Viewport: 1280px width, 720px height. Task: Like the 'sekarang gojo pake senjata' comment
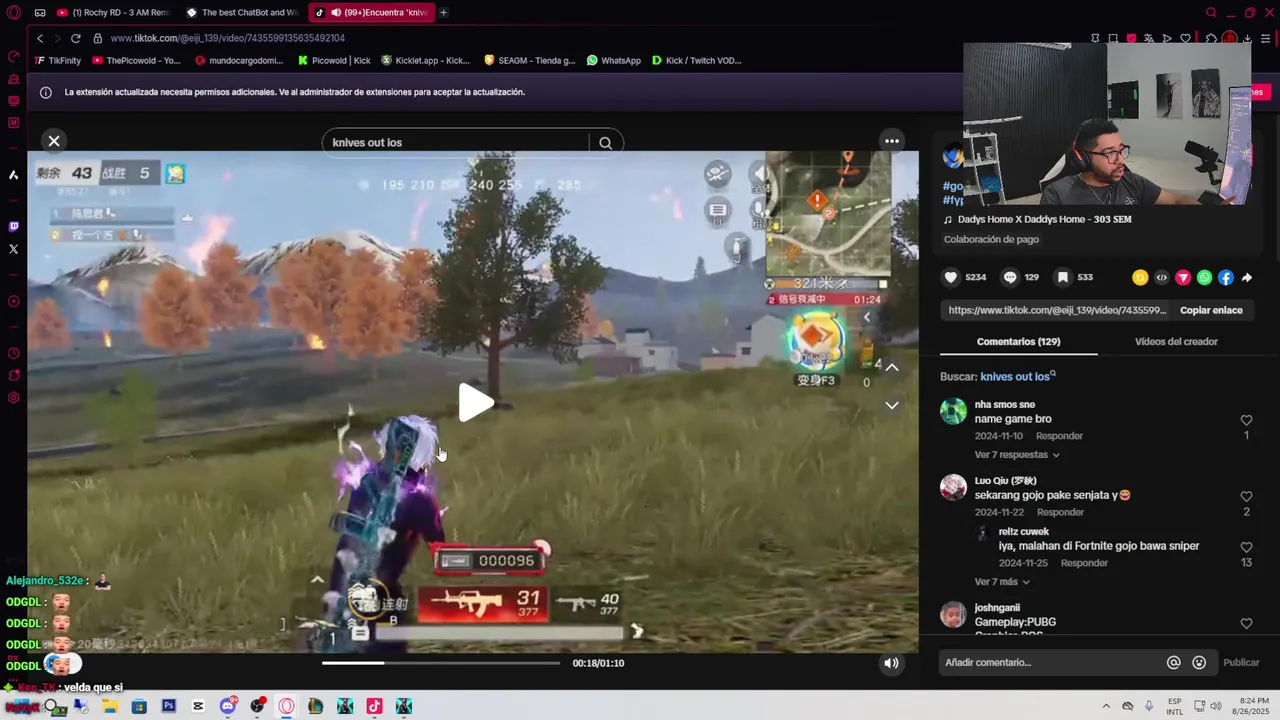[x=1246, y=496]
